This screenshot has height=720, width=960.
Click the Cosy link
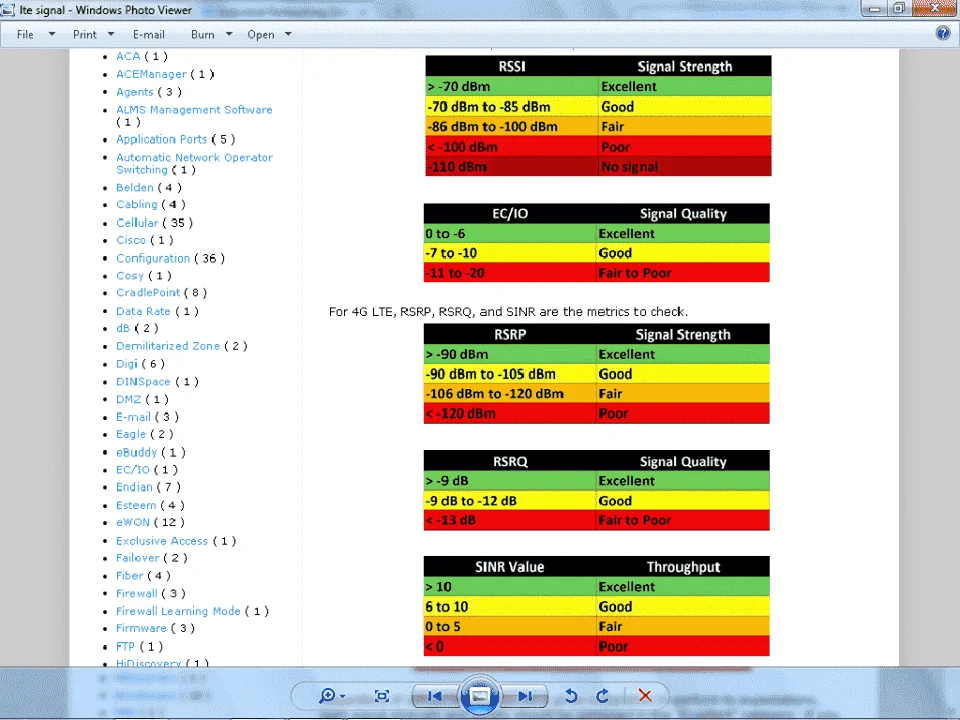130,276
